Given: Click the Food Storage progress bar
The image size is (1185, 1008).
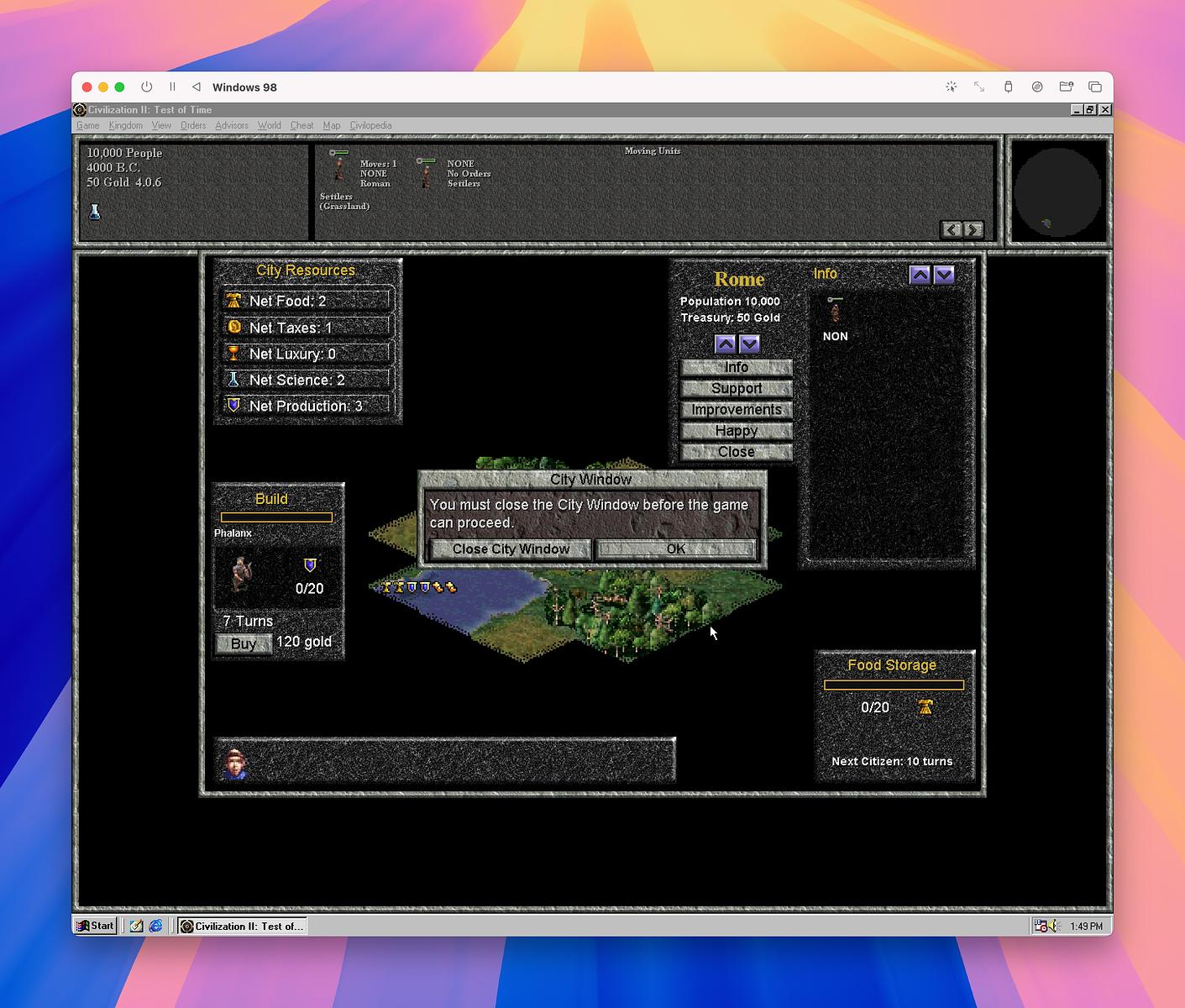Looking at the screenshot, I should (x=894, y=685).
